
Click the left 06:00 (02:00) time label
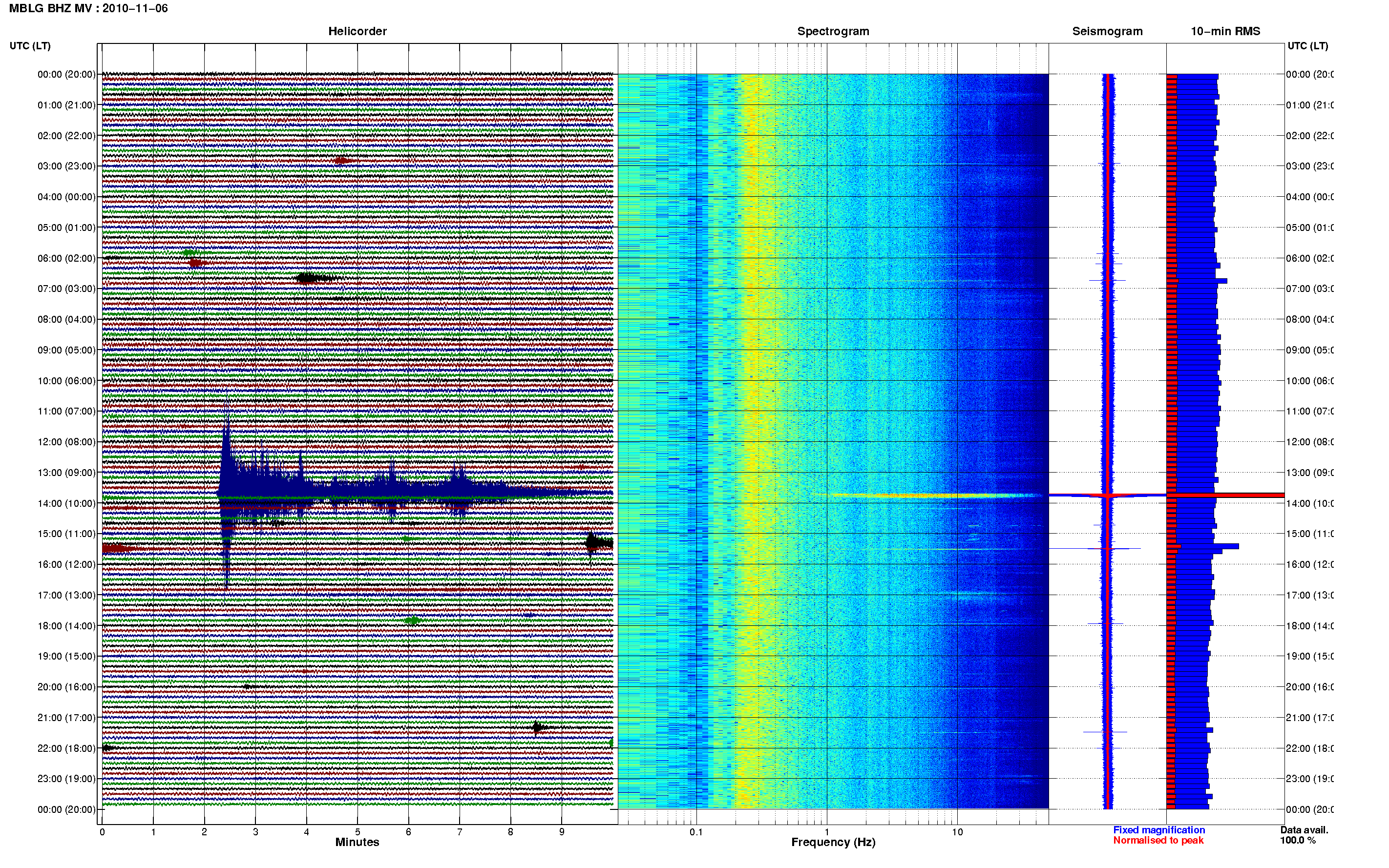click(x=66, y=258)
